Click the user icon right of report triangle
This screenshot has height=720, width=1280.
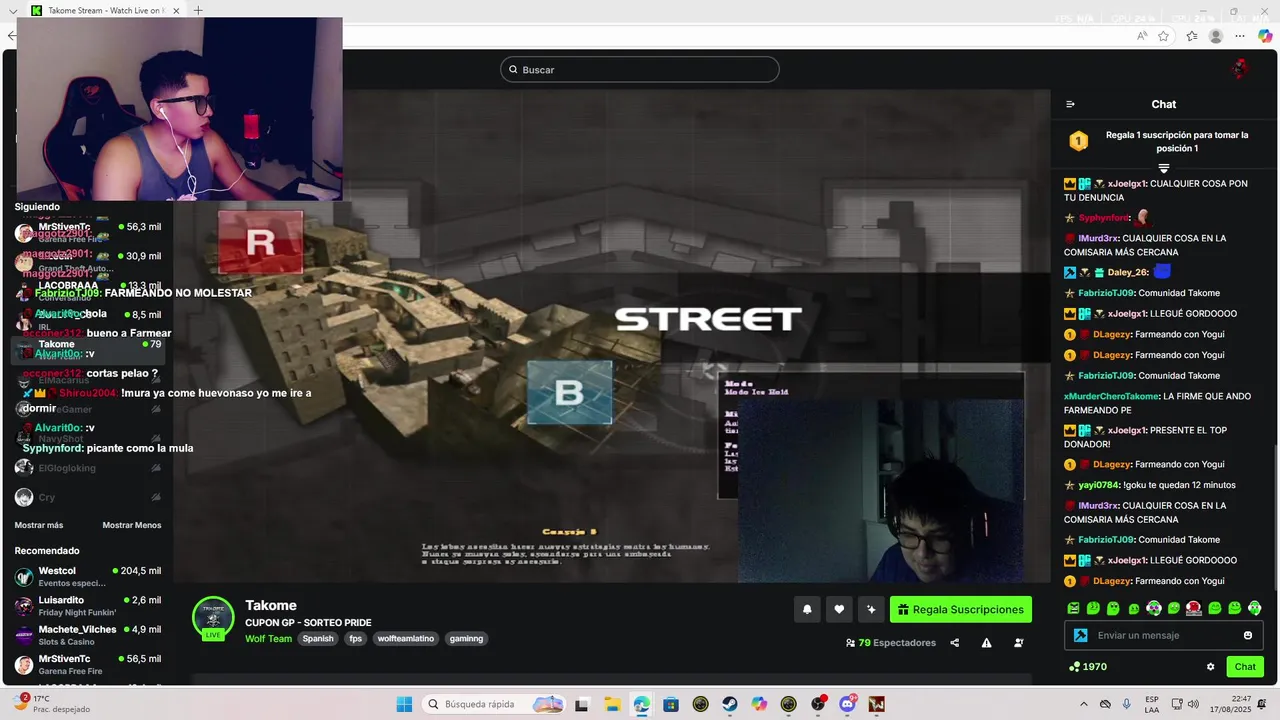pos(1019,643)
